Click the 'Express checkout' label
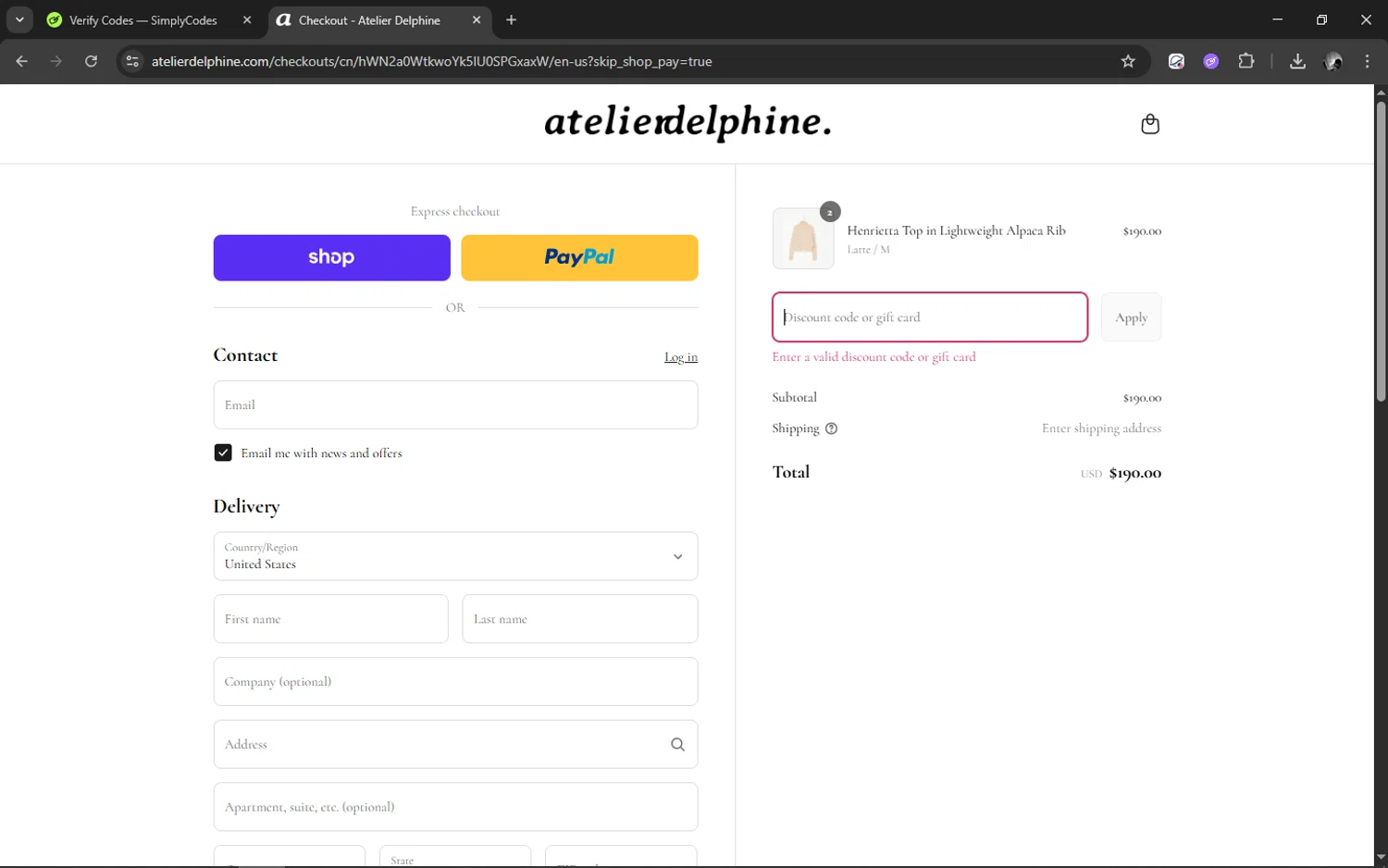 coord(455,212)
